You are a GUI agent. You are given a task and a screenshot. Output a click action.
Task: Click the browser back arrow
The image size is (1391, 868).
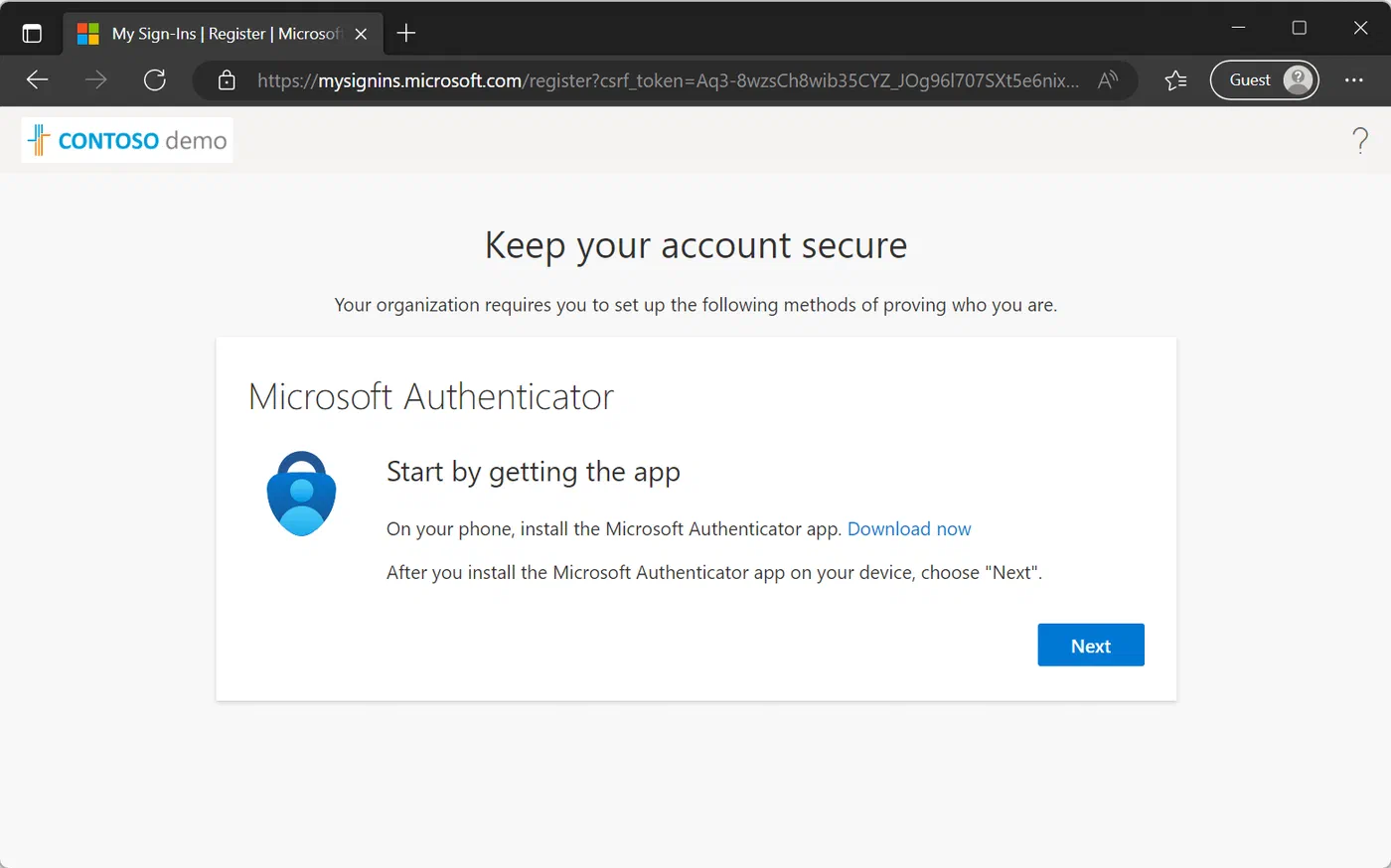[37, 80]
